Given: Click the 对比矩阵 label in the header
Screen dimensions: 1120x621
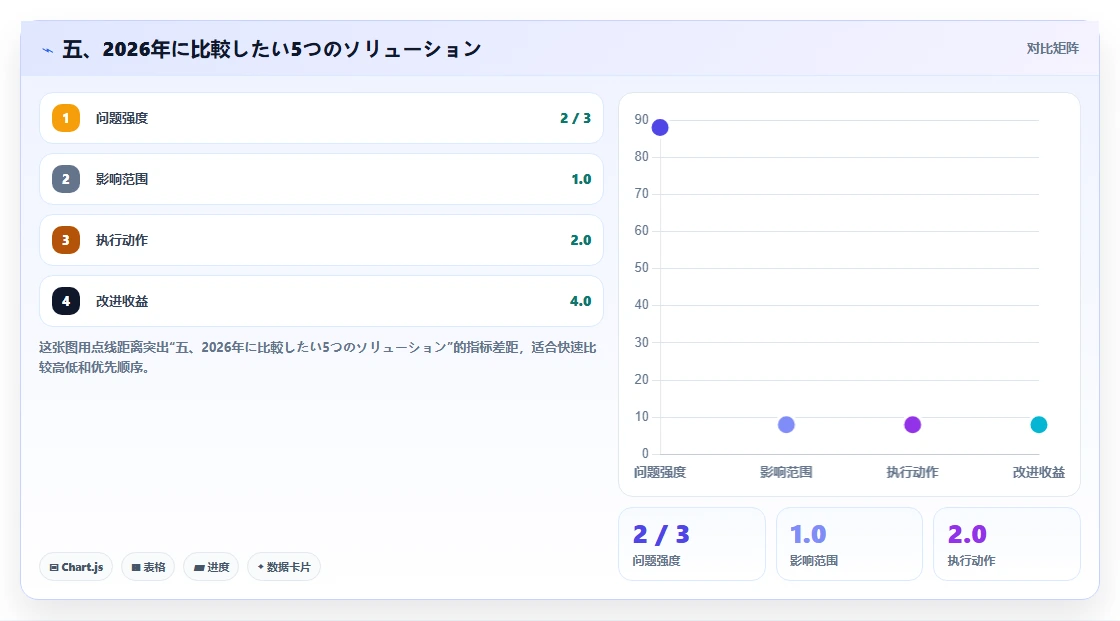Looking at the screenshot, I should pyautogui.click(x=1053, y=49).
